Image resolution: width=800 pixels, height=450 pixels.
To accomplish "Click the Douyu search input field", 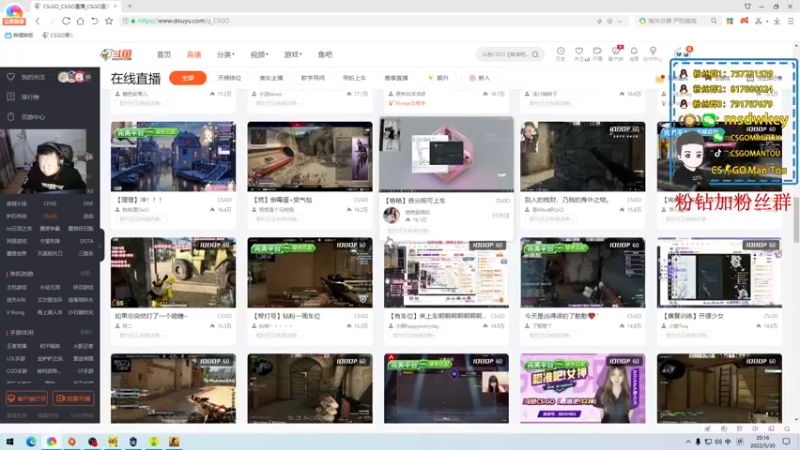I will (x=505, y=54).
